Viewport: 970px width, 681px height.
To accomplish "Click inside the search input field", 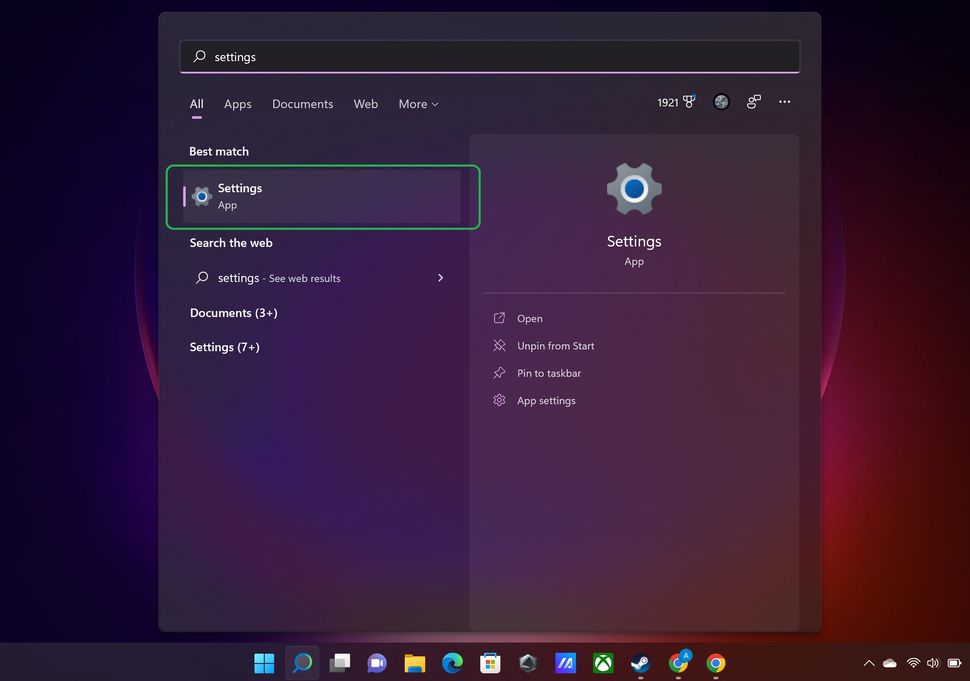I will (x=490, y=56).
